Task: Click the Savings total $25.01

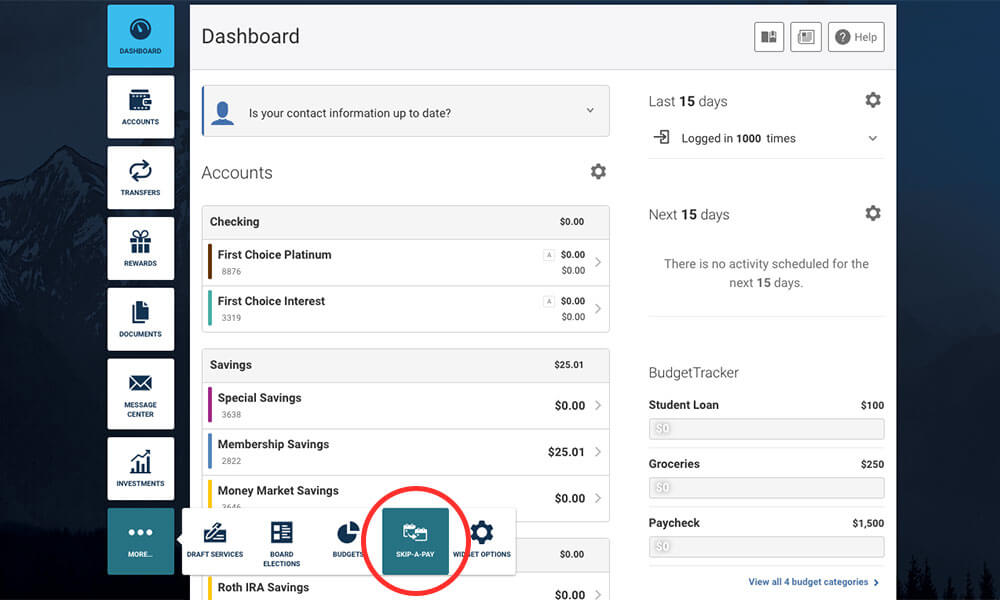Action: pos(569,365)
